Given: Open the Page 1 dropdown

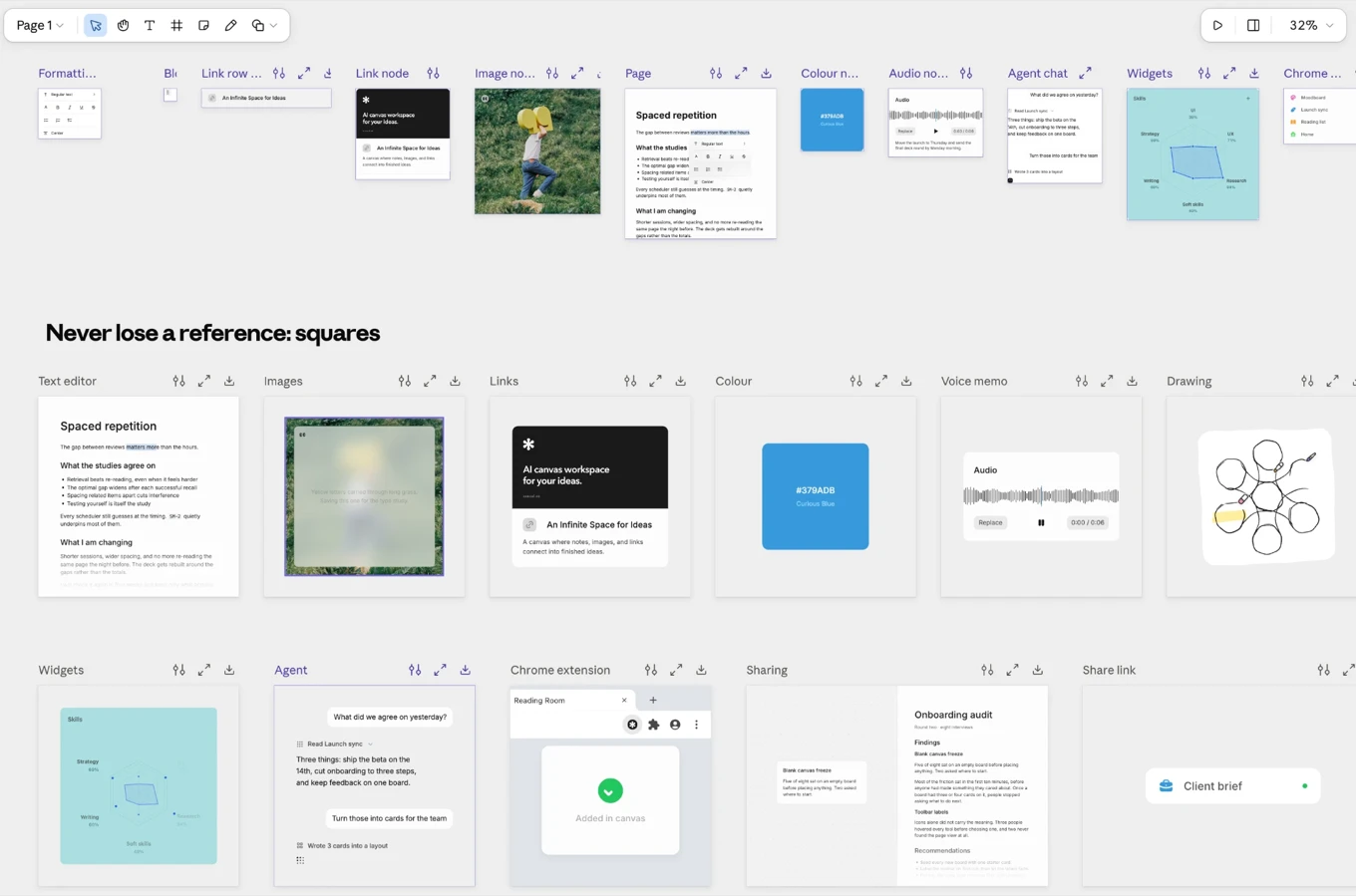Looking at the screenshot, I should point(40,25).
